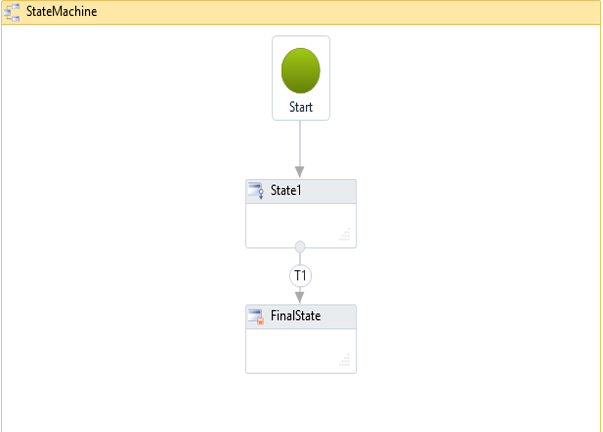Click the arrowhead entering State1
The image size is (603, 432).
(x=299, y=172)
